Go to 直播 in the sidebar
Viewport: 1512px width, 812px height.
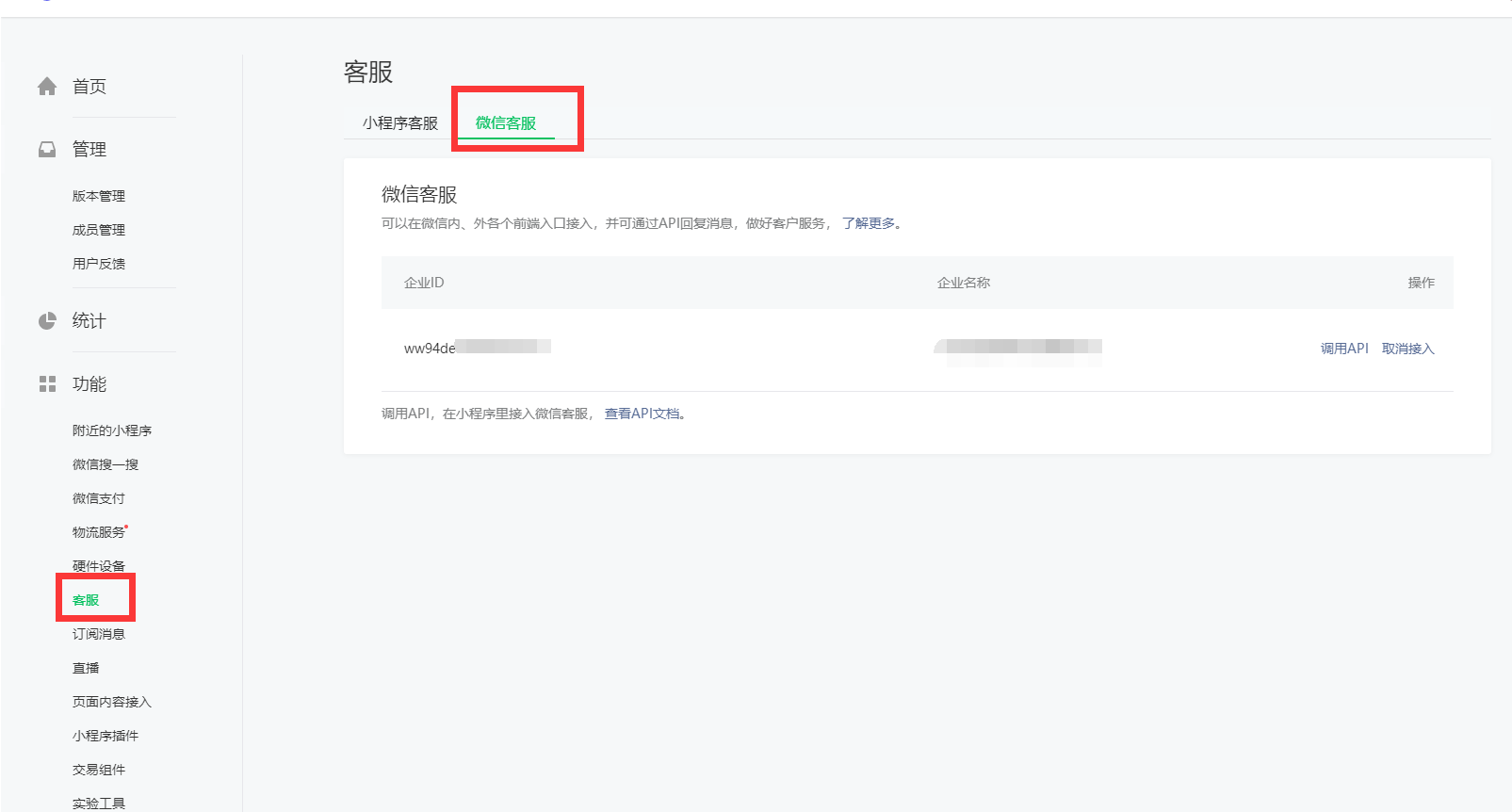(86, 668)
